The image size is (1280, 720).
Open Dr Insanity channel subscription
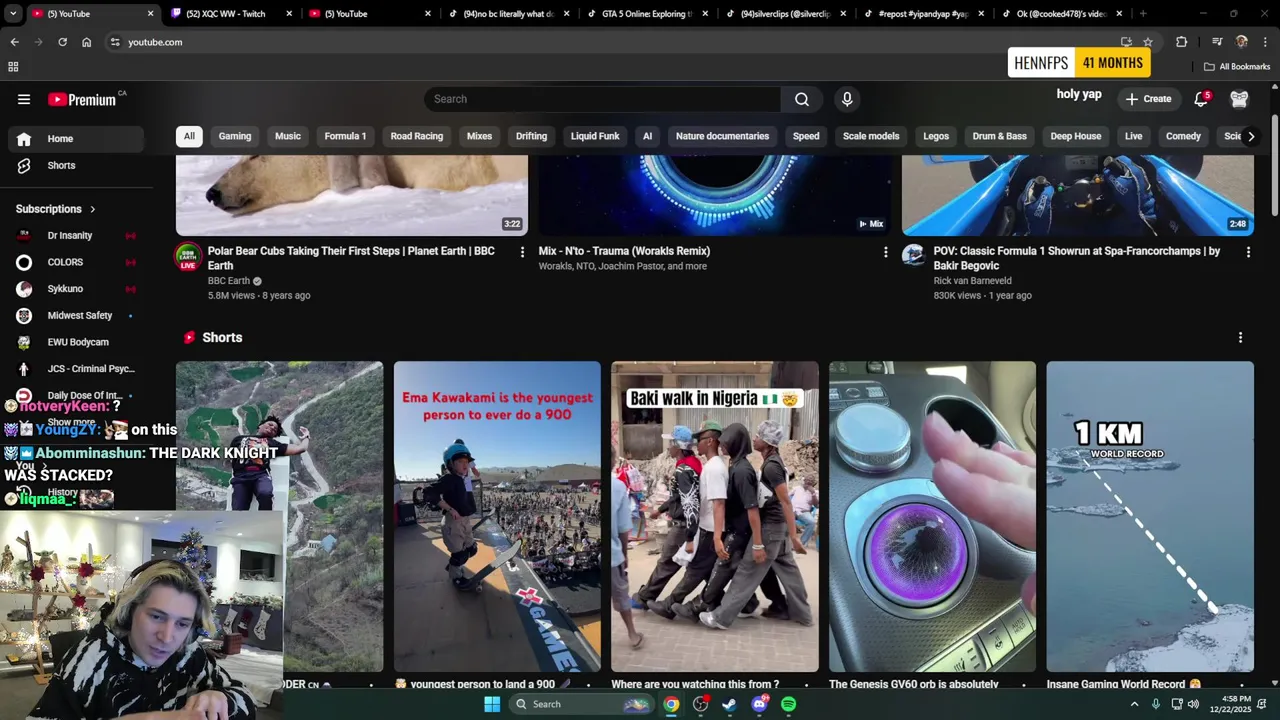[x=76, y=235]
